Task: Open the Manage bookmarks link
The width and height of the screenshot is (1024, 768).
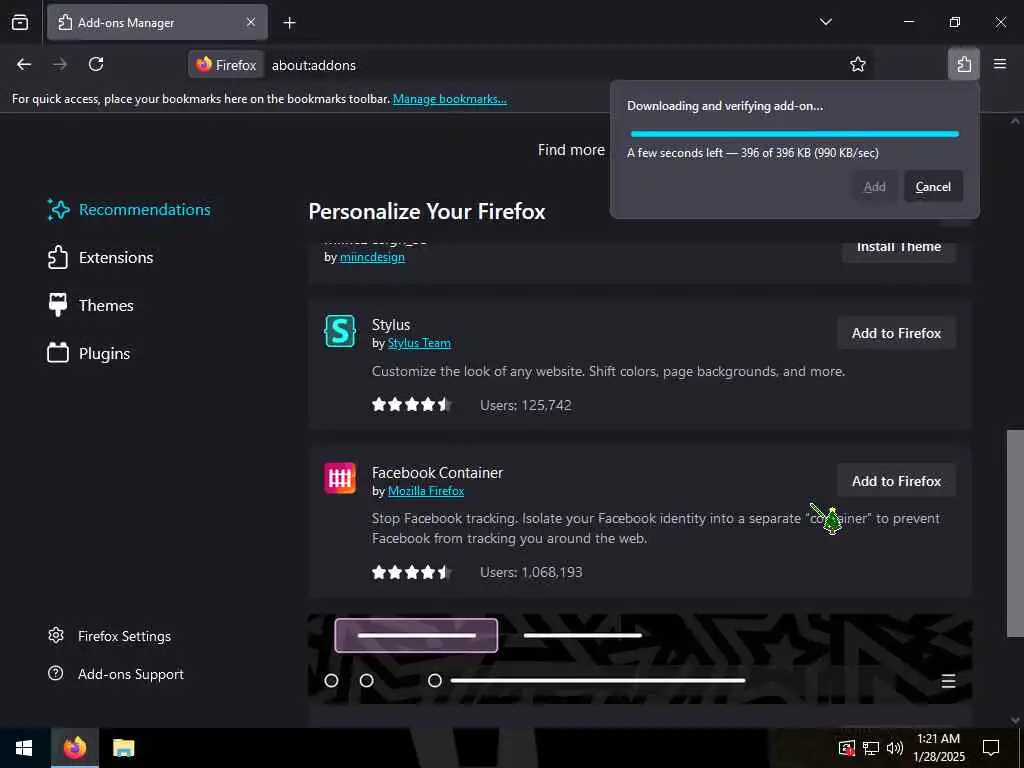Action: [x=449, y=99]
